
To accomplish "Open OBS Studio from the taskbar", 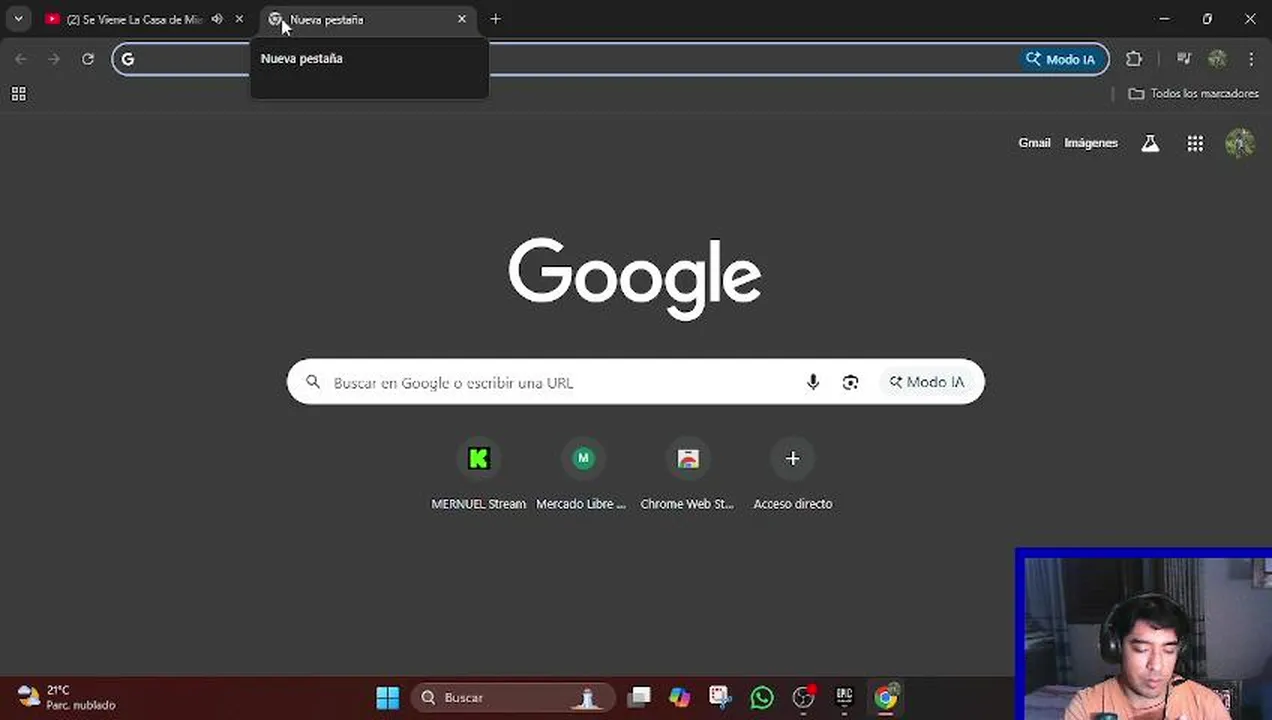I will click(803, 697).
